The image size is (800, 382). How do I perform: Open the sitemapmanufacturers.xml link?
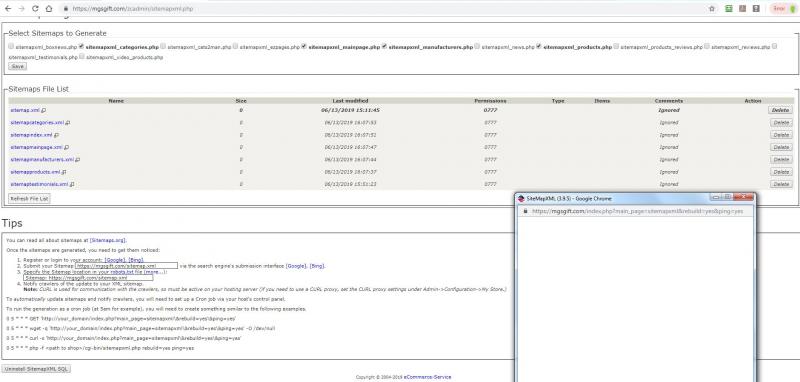(x=42, y=160)
